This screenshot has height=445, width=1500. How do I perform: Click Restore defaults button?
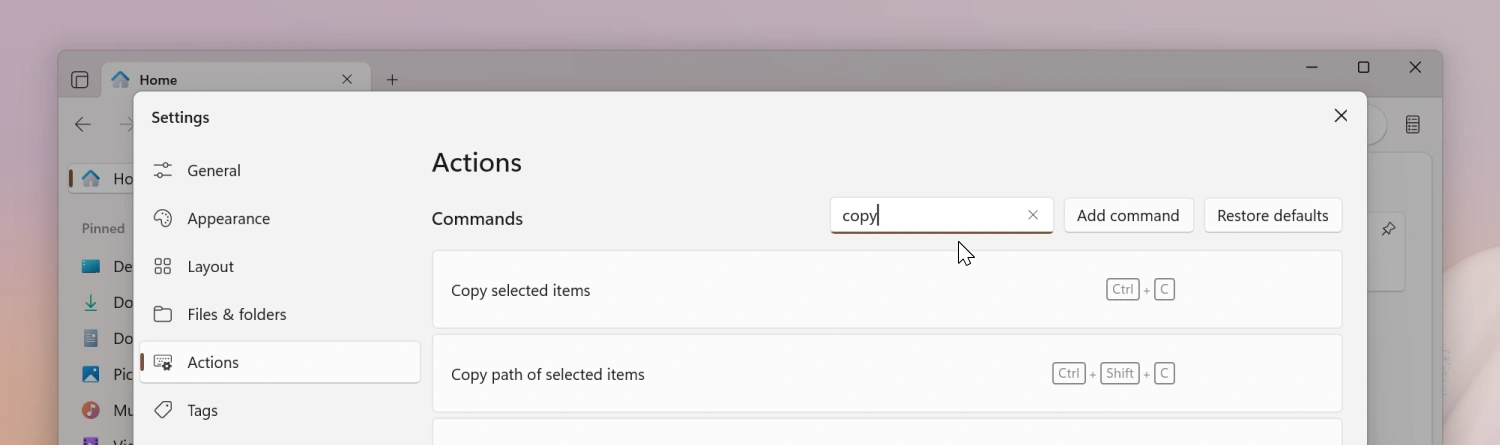(1272, 215)
